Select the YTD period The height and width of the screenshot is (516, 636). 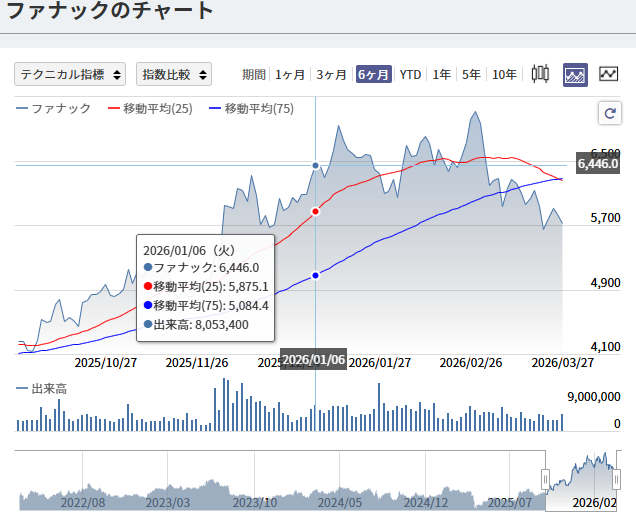(410, 75)
